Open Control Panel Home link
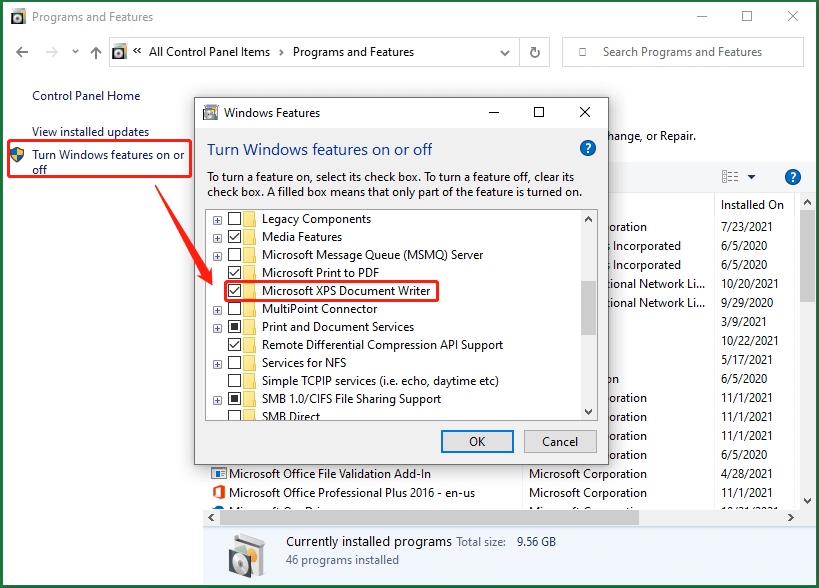The height and width of the screenshot is (588, 819). pyautogui.click(x=86, y=96)
